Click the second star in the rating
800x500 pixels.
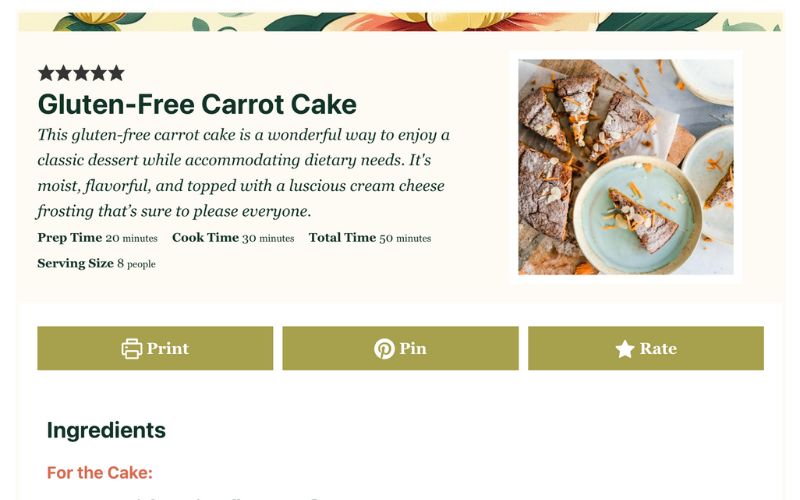(x=64, y=73)
